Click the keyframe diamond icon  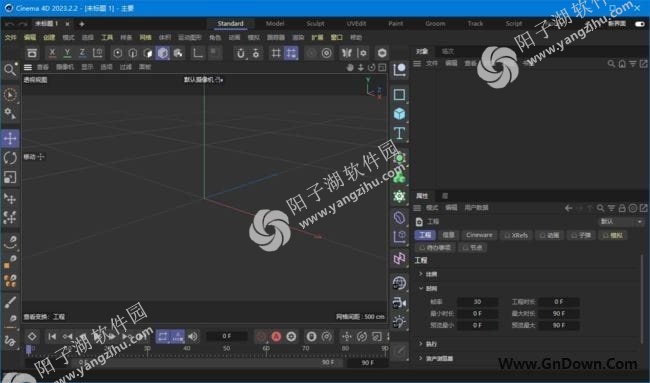pos(32,337)
